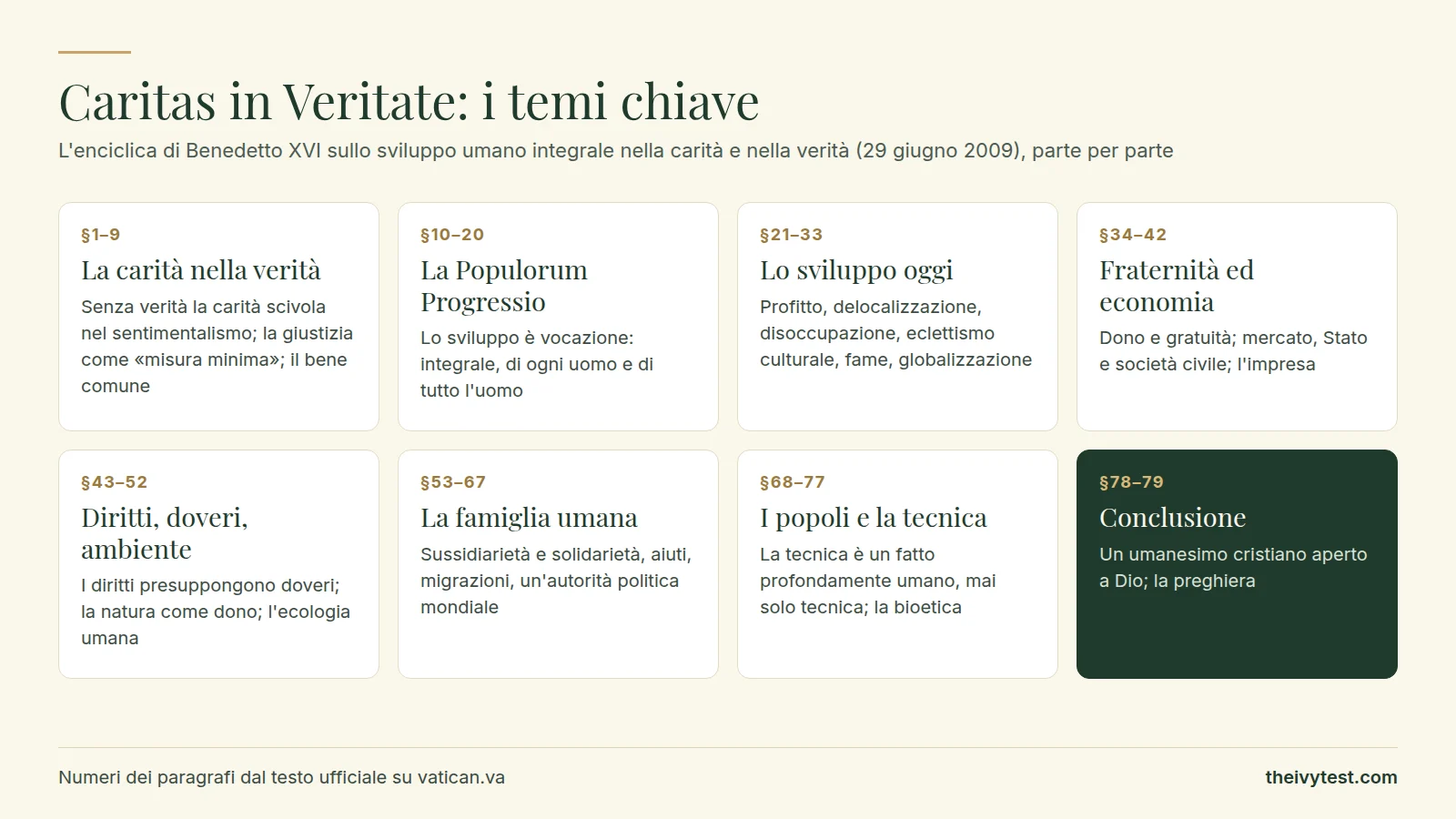Click the §68–77 paragraph label
1456x819 pixels.
pos(793,482)
